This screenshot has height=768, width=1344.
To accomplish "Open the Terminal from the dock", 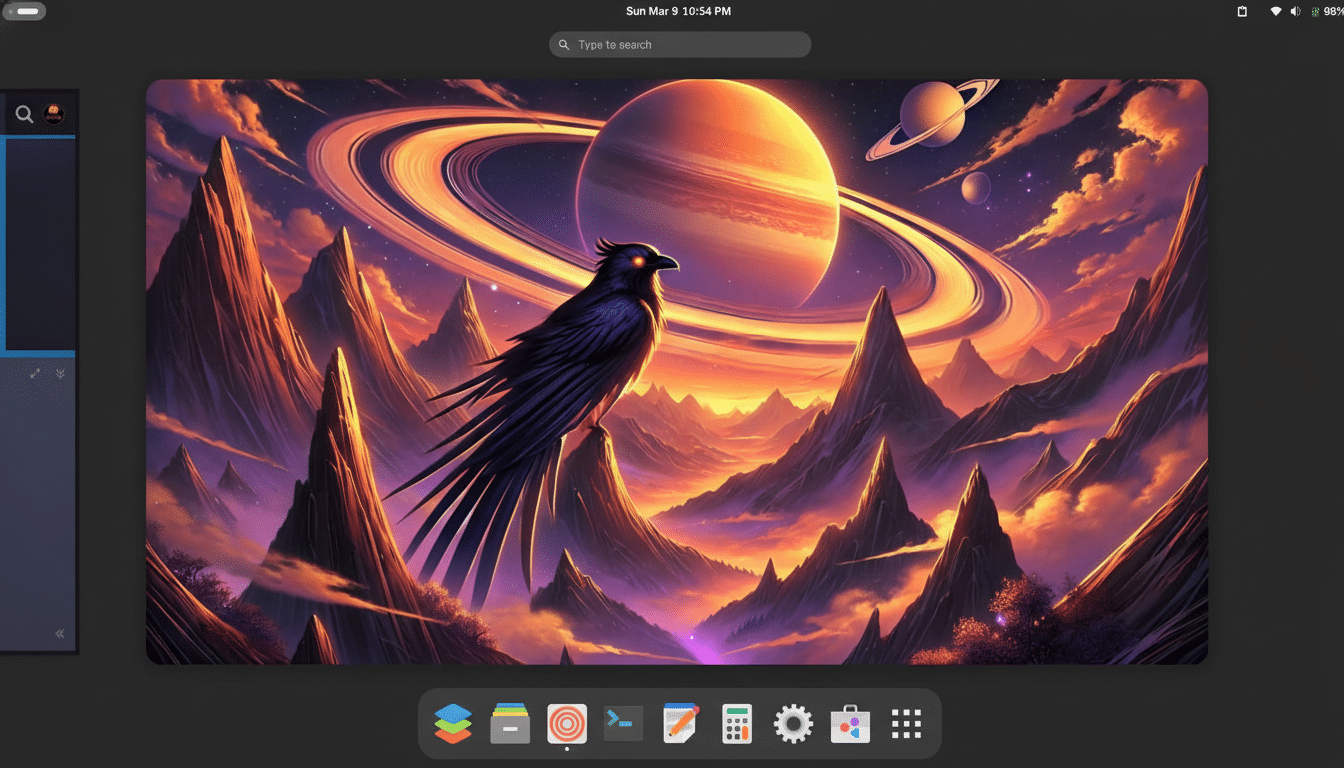I will [623, 722].
